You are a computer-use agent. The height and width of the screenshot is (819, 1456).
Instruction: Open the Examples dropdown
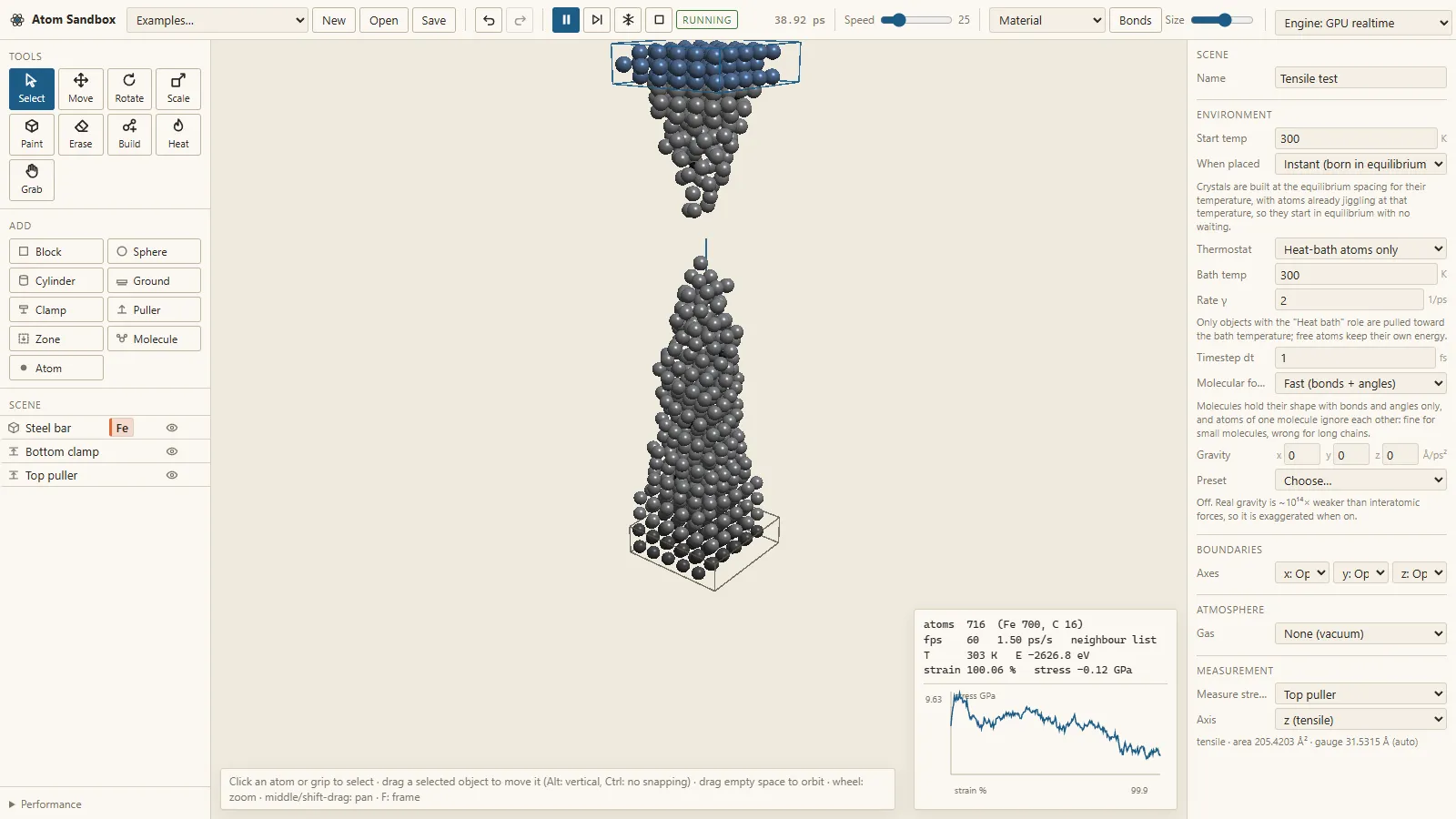click(x=217, y=20)
